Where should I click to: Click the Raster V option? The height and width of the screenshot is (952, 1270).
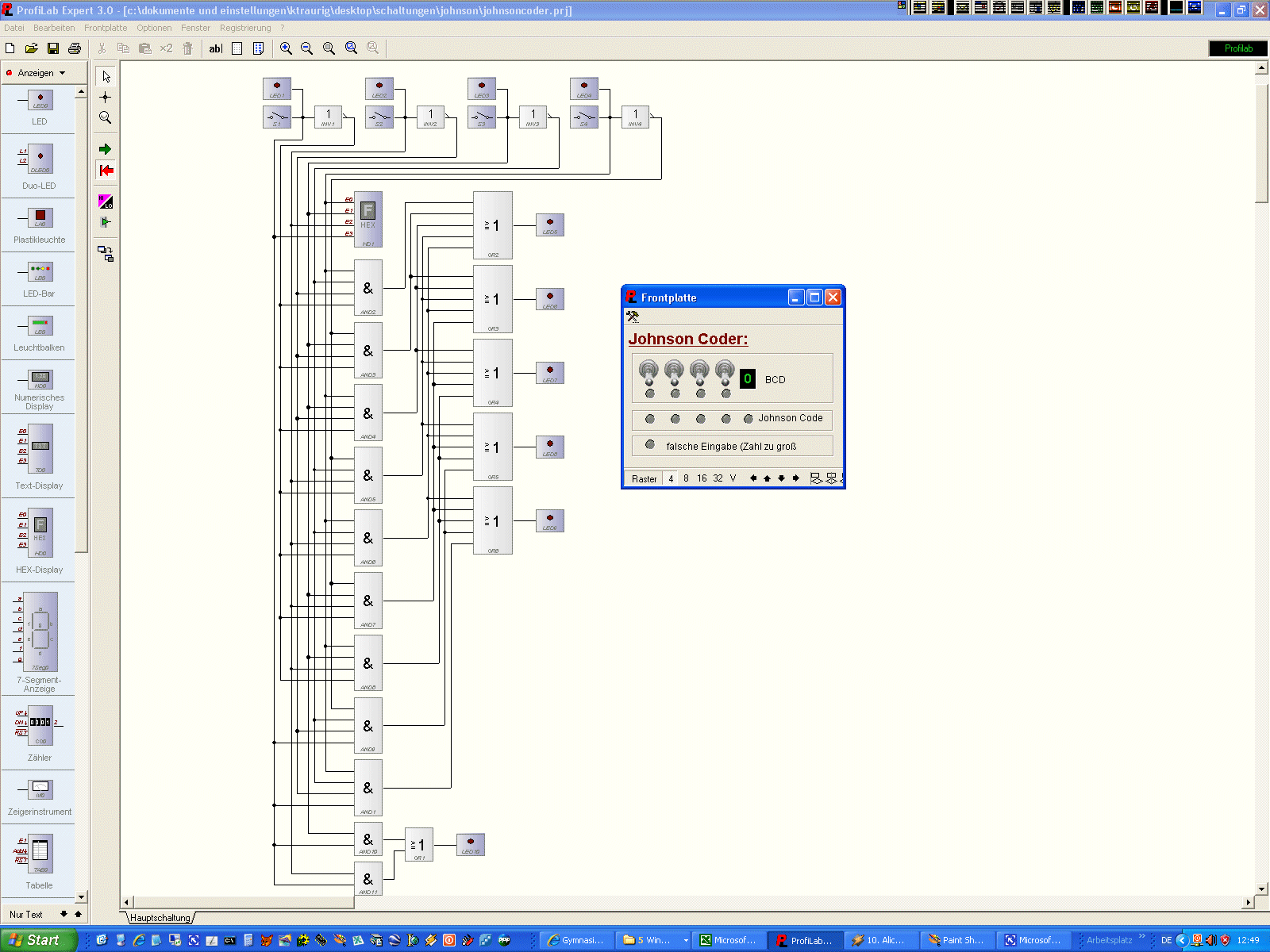click(x=733, y=478)
